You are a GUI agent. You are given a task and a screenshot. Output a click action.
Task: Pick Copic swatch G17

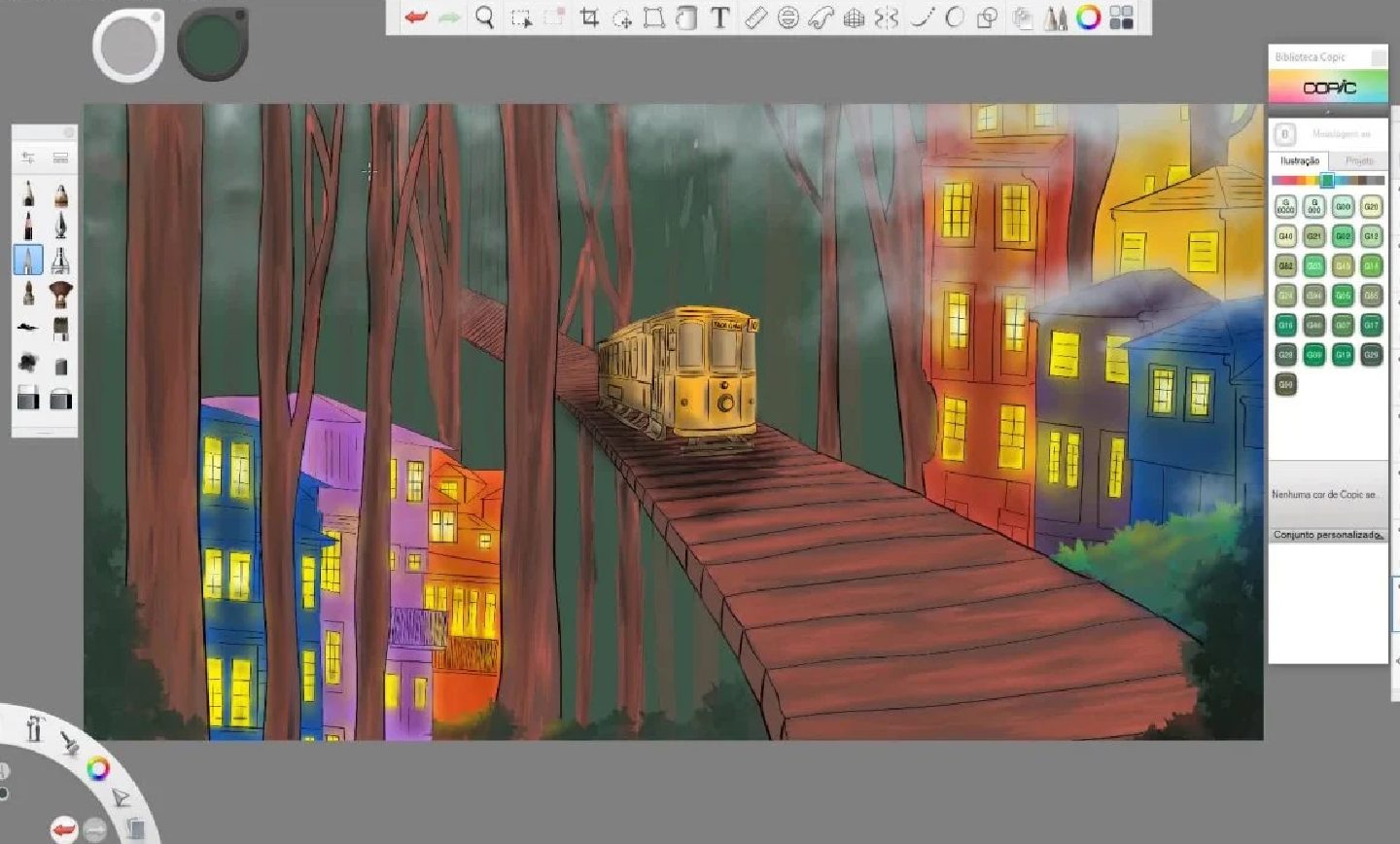(x=1371, y=325)
